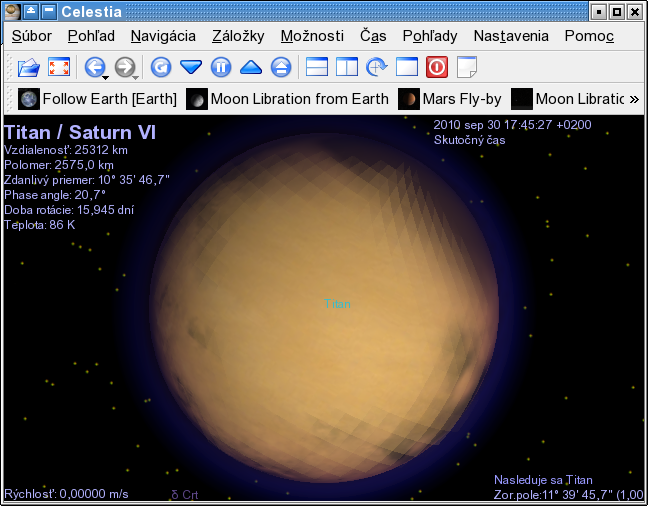This screenshot has width=648, height=506.
Task: Pause the simulation time
Action: coord(221,68)
